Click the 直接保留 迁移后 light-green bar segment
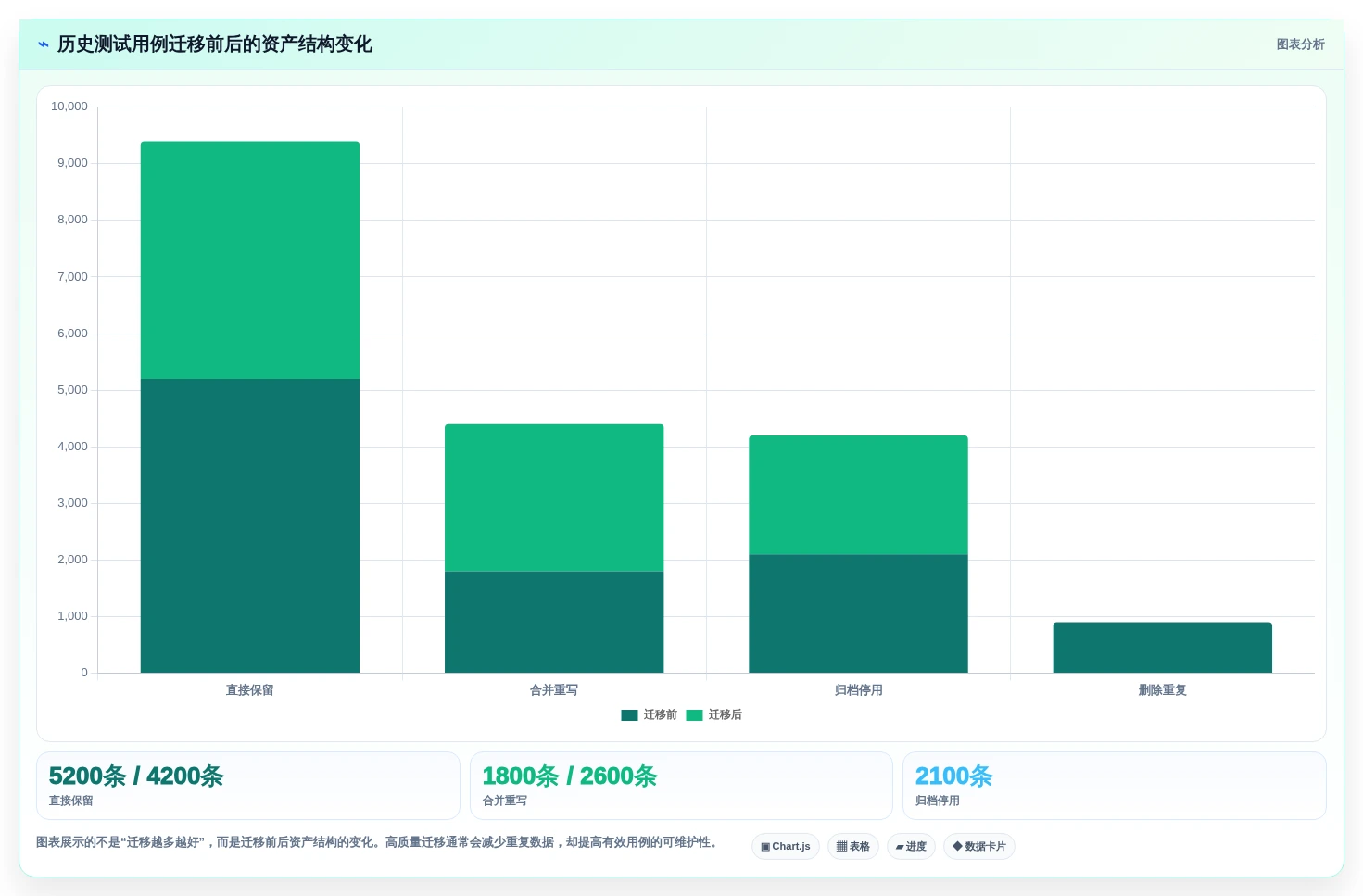1363x896 pixels. (250, 260)
